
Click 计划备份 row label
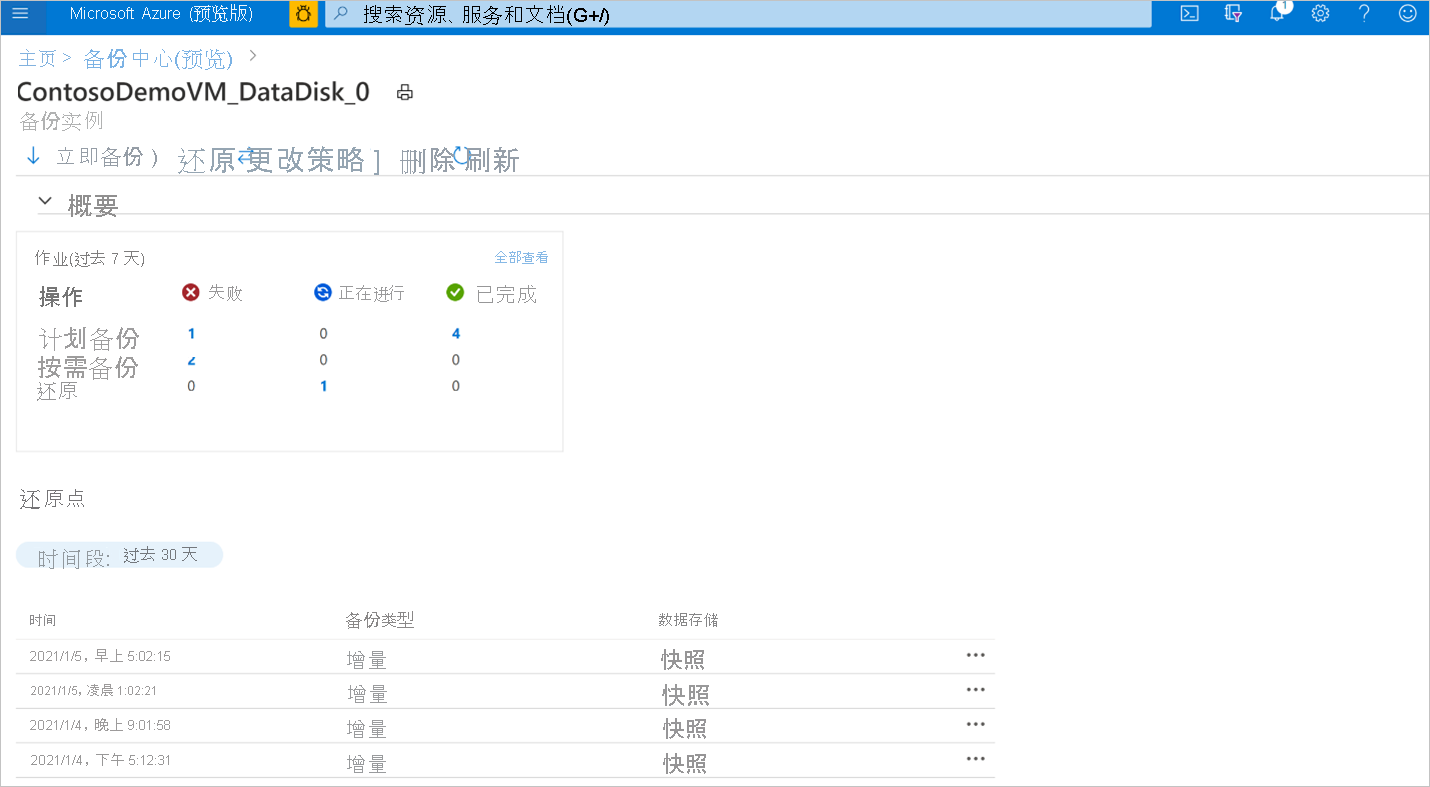tap(89, 339)
